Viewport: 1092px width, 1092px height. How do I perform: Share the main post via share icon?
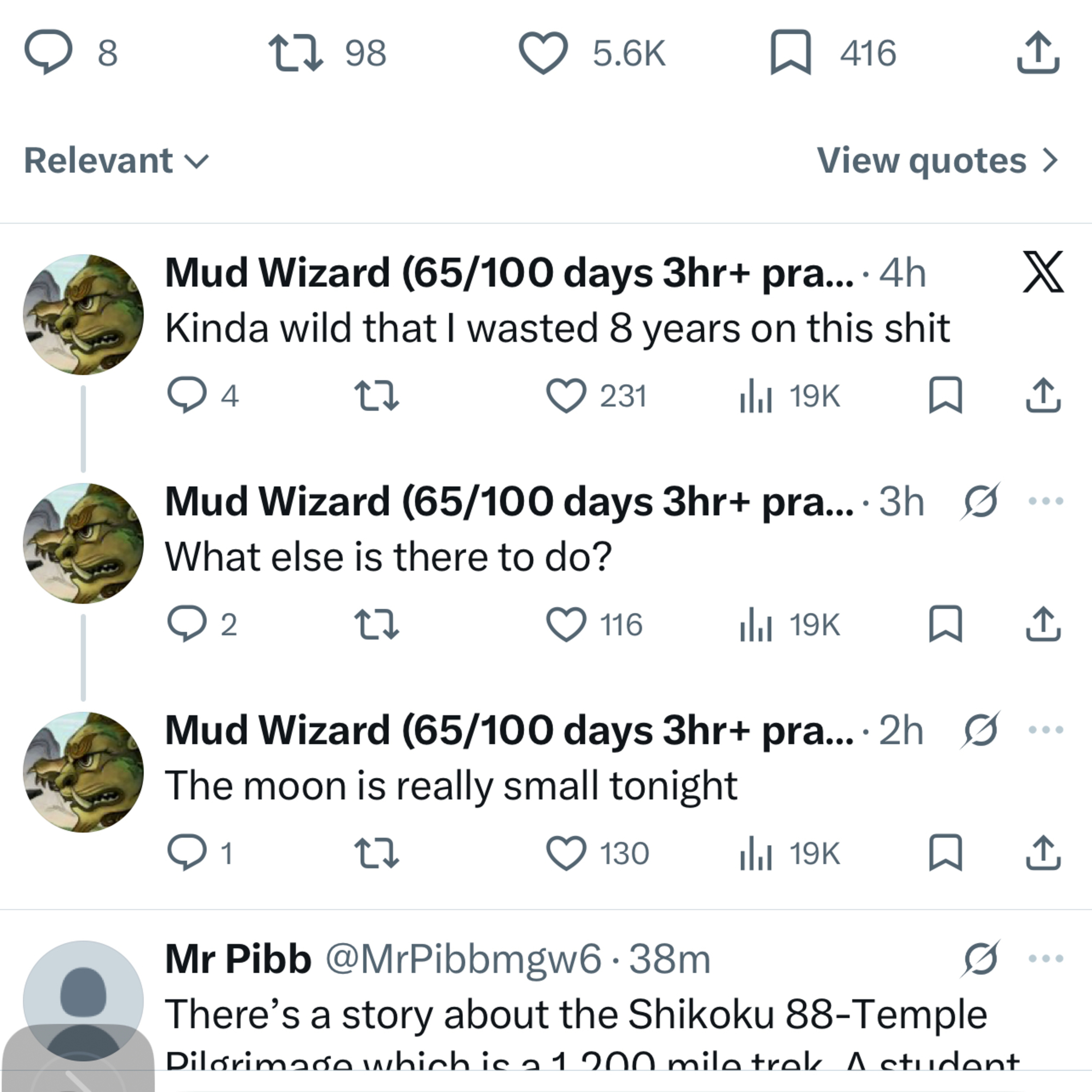tap(1038, 53)
